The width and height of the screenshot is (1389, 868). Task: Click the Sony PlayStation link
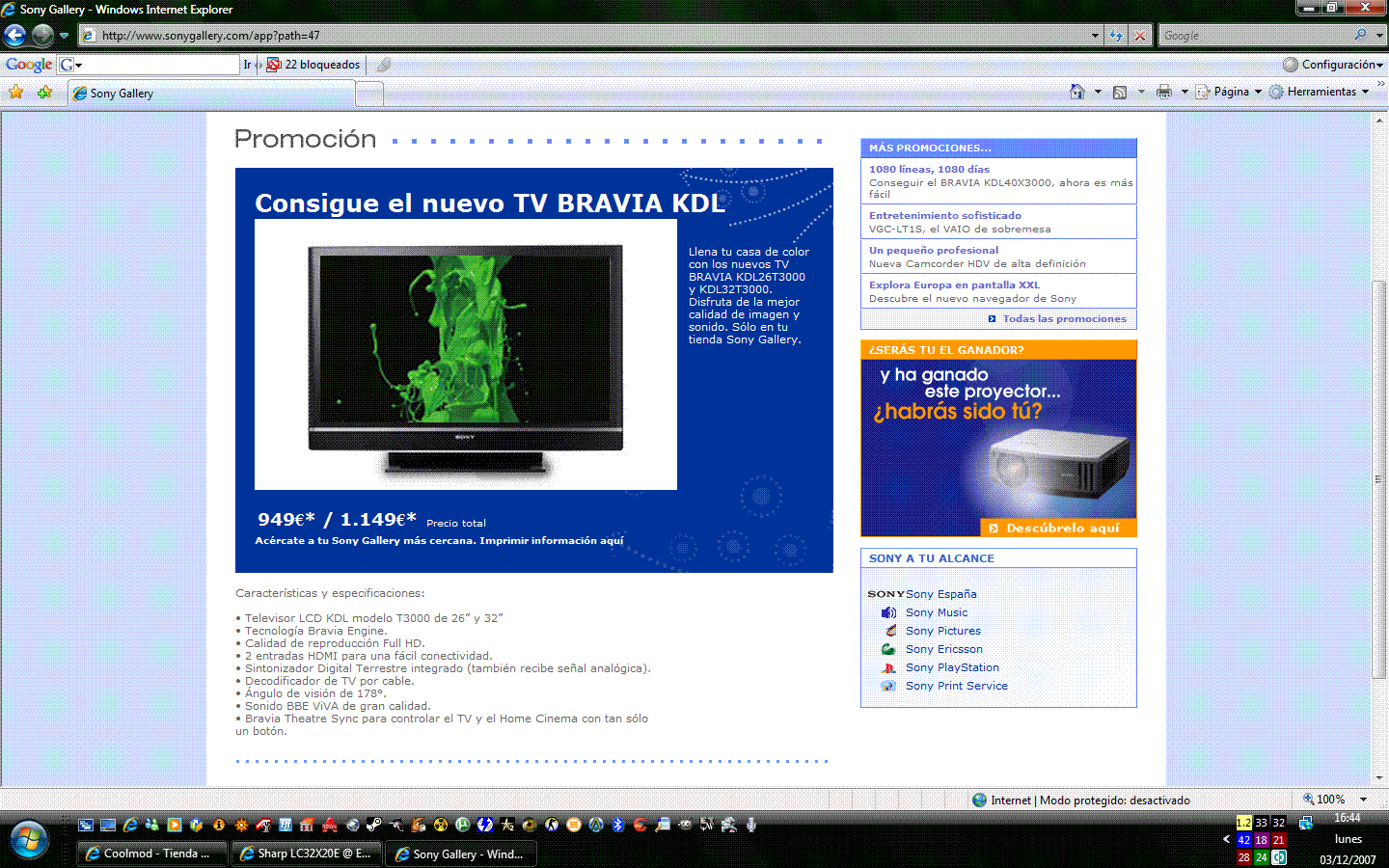pyautogui.click(x=952, y=667)
